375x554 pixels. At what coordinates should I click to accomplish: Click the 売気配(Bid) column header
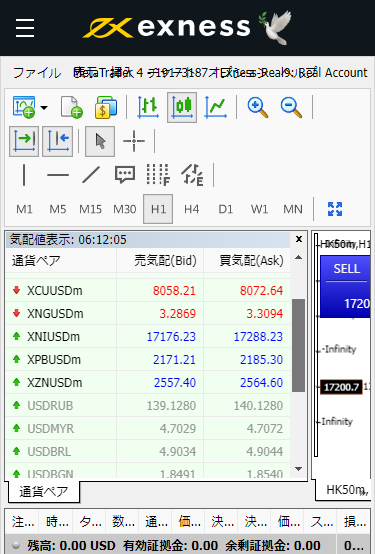[x=160, y=261]
